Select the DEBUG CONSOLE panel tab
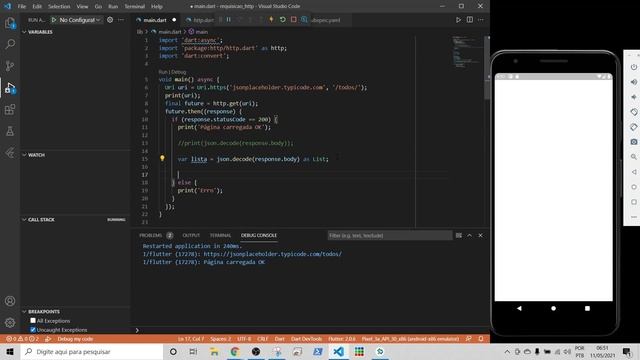 259,236
